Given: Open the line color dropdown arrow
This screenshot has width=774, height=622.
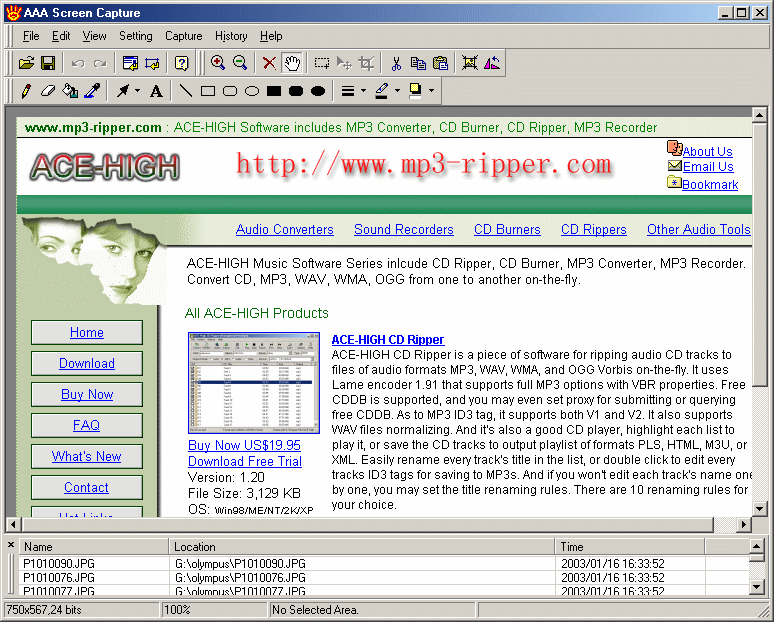Looking at the screenshot, I should (x=397, y=91).
